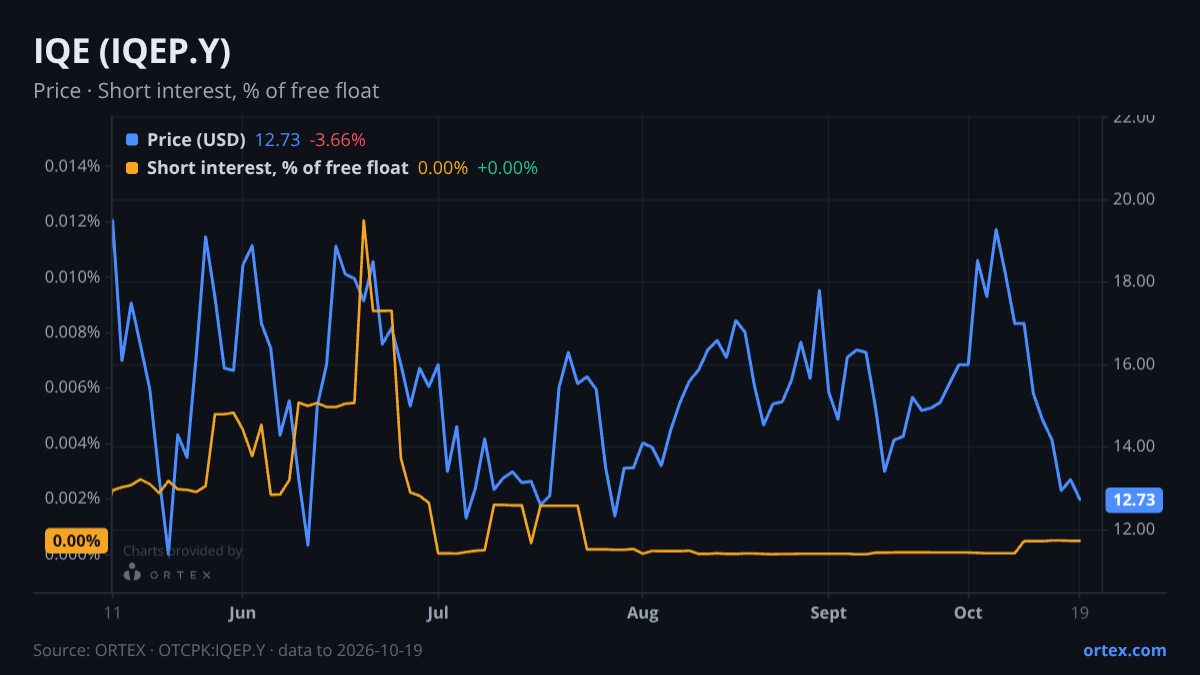Click the Jul label on the date axis
Screen dimensions: 1200x675
tap(437, 613)
